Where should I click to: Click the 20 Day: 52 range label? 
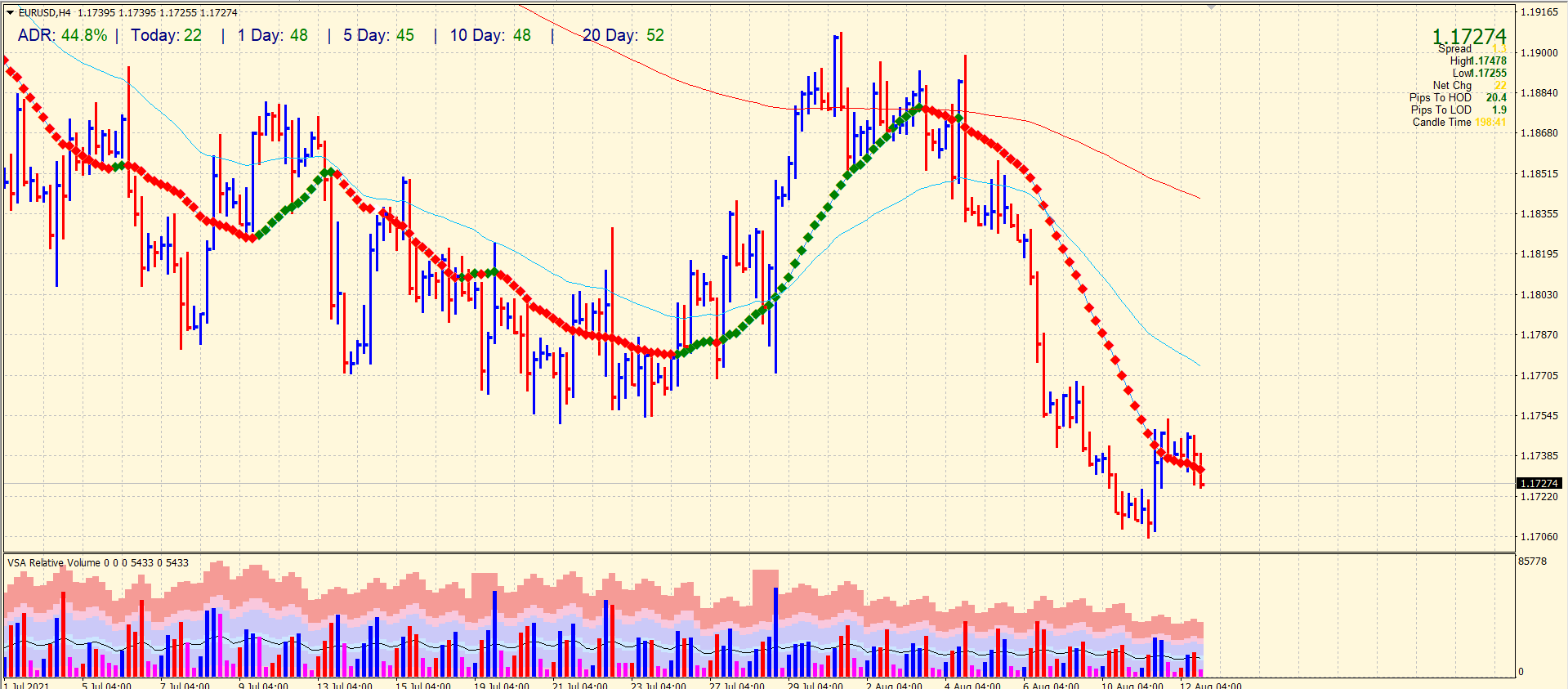coord(623,35)
